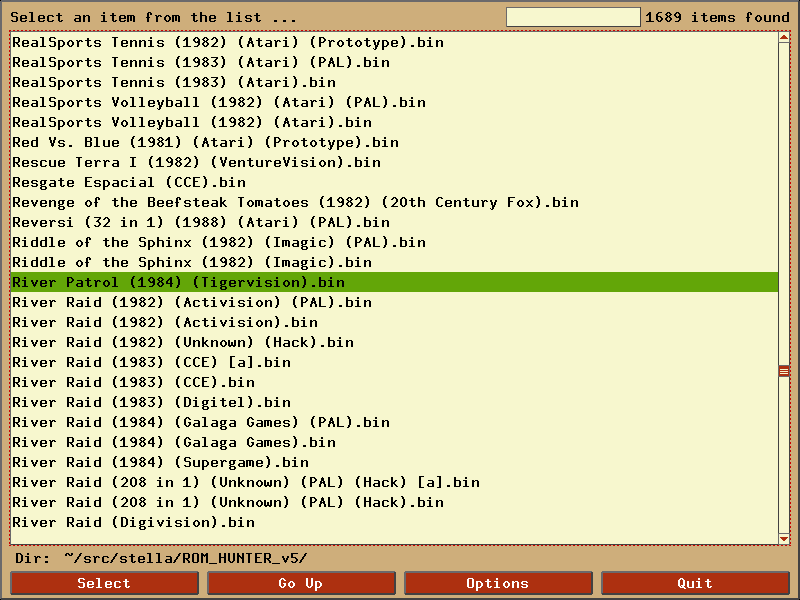Select RealSports Tennis (1982) Prototype entry
Viewport: 800px width, 600px height.
tap(228, 42)
